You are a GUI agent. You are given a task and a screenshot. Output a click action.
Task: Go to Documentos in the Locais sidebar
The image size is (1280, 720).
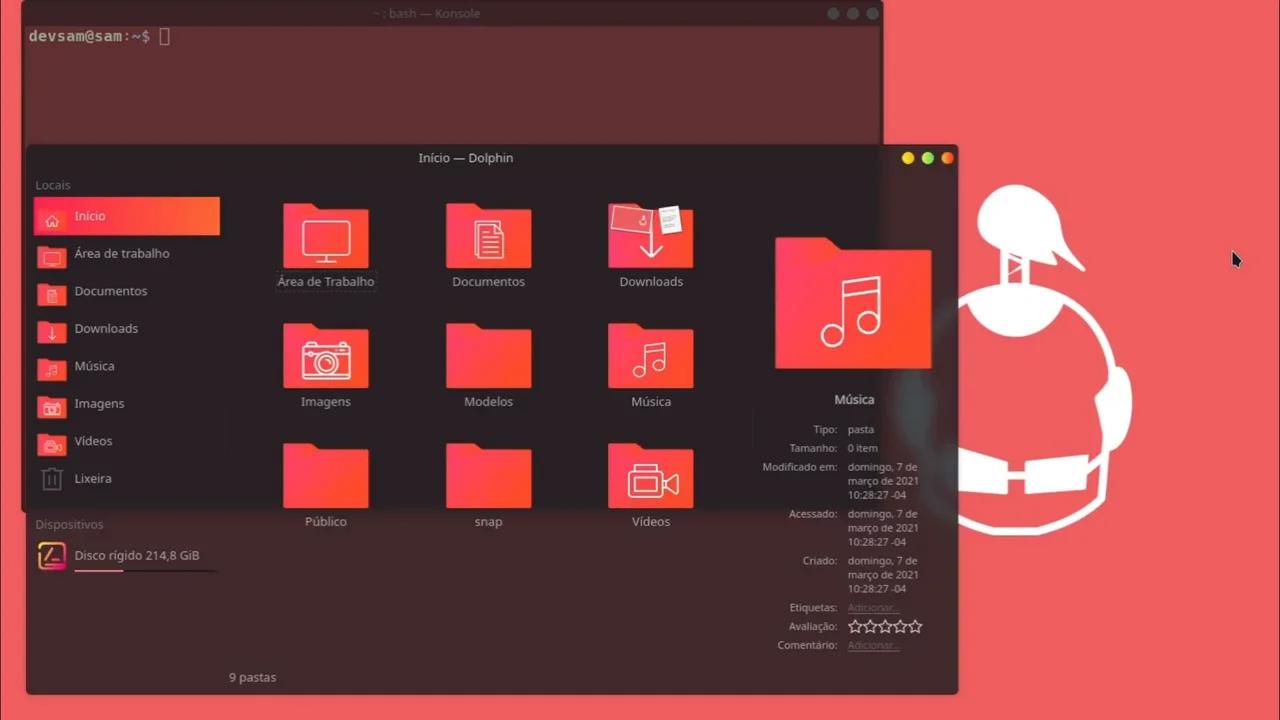point(127,291)
